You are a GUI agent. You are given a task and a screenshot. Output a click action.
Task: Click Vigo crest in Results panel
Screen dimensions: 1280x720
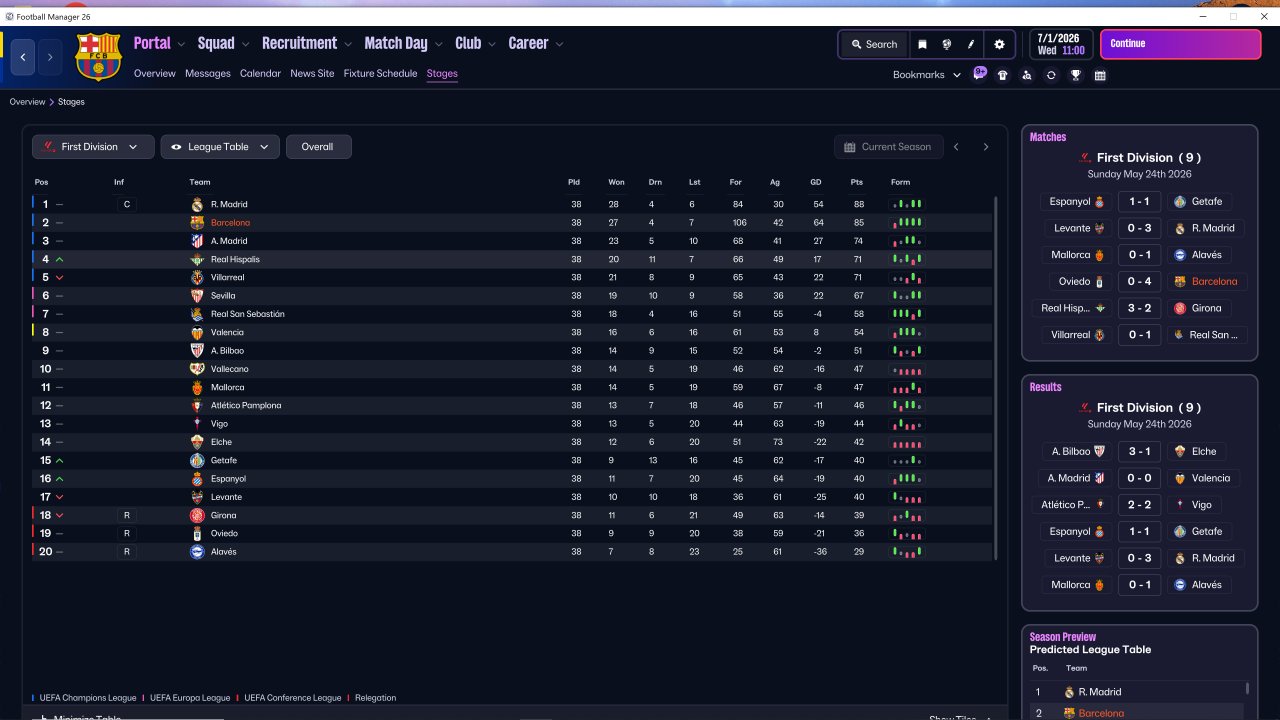tap(1180, 505)
